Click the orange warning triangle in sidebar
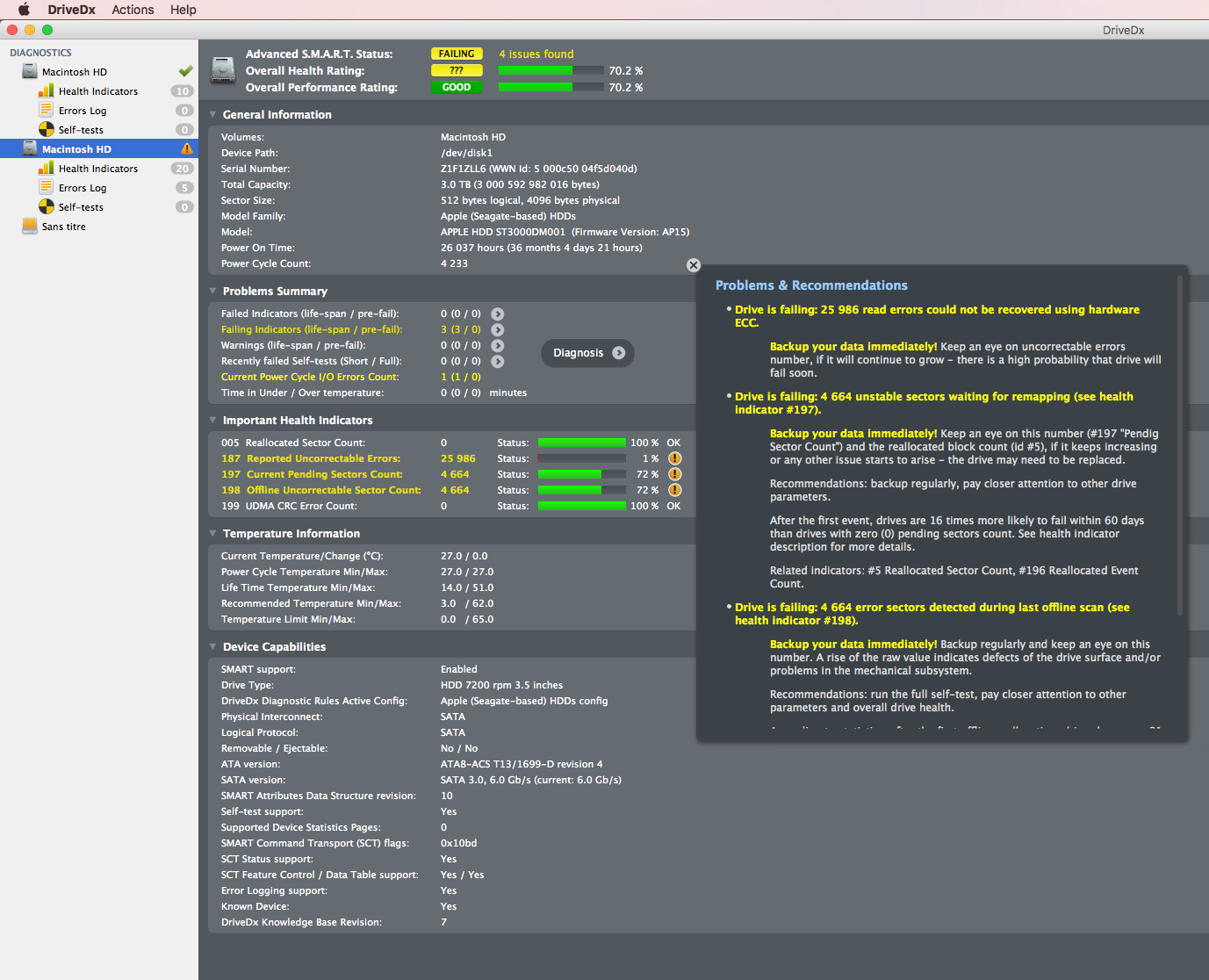 (x=186, y=148)
